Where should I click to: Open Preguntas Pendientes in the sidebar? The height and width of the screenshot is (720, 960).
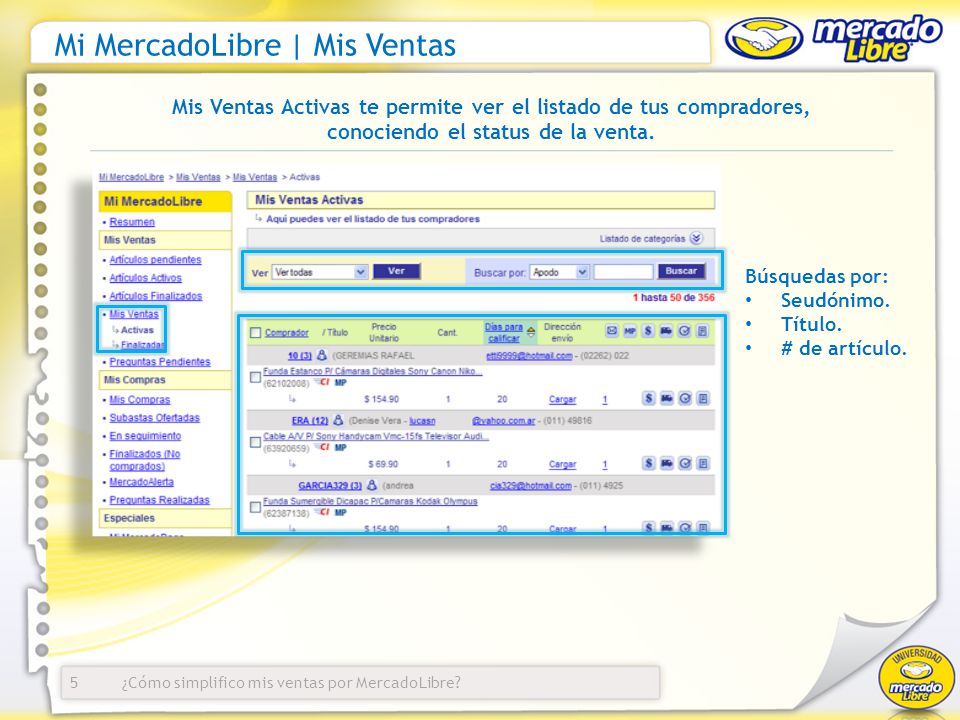click(x=160, y=362)
